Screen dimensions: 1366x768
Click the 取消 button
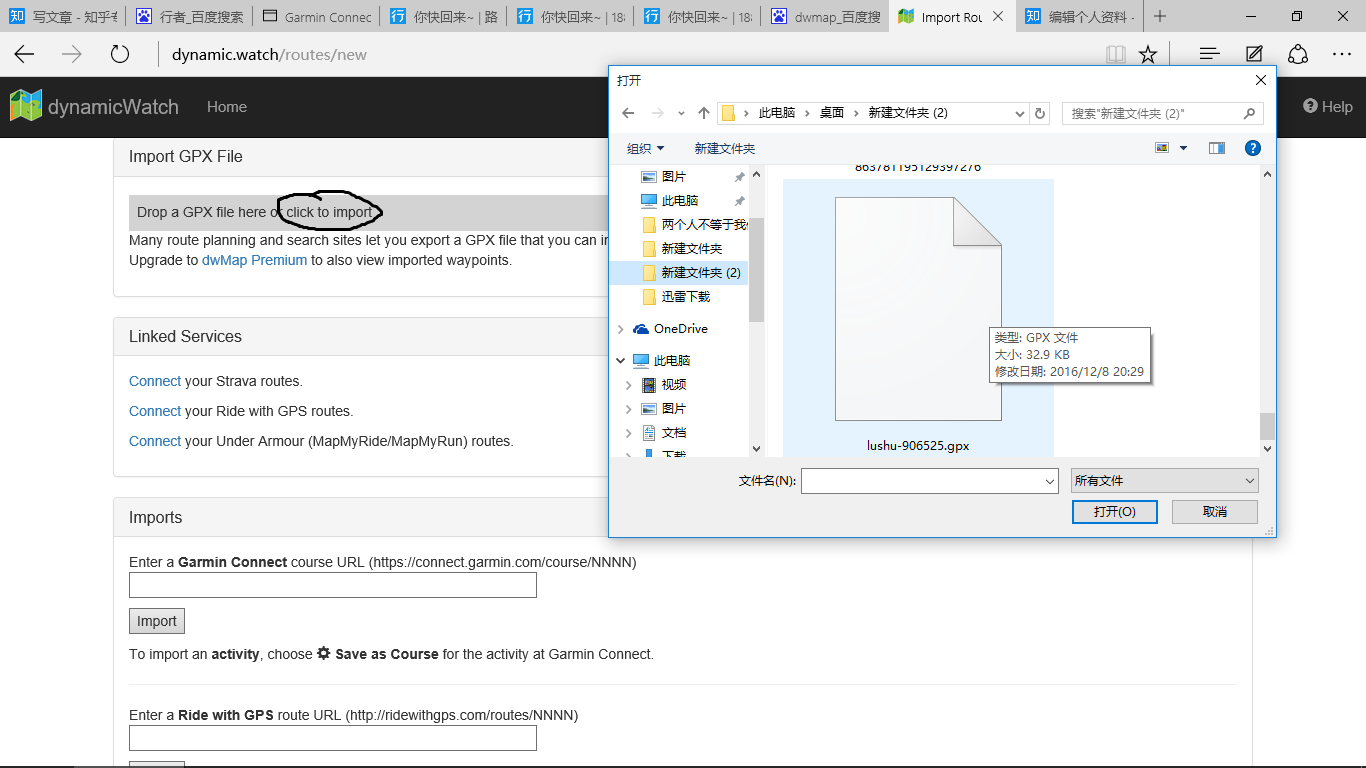click(x=1214, y=511)
